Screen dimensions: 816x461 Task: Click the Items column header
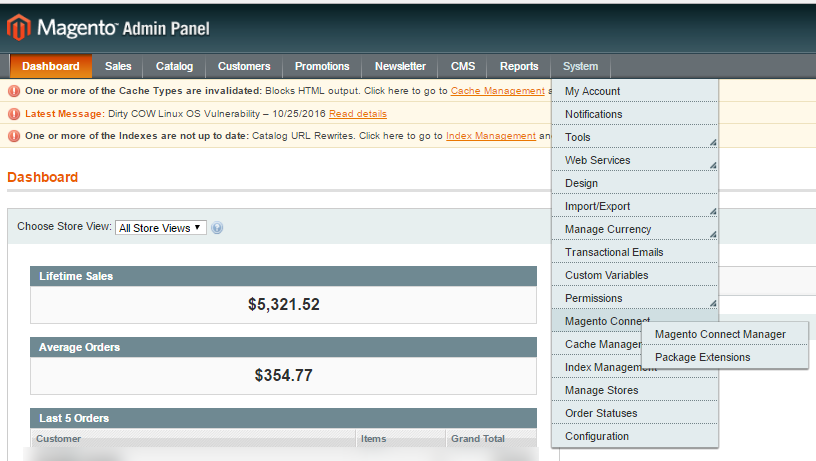[401, 438]
